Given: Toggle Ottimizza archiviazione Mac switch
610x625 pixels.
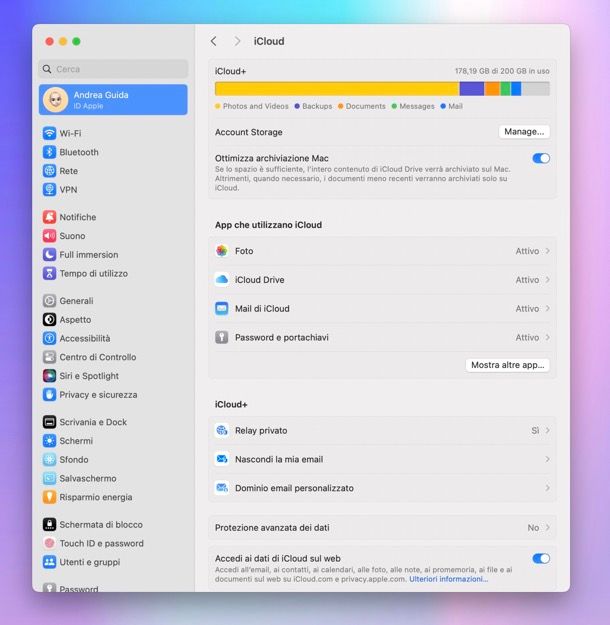Looking at the screenshot, I should (x=541, y=158).
